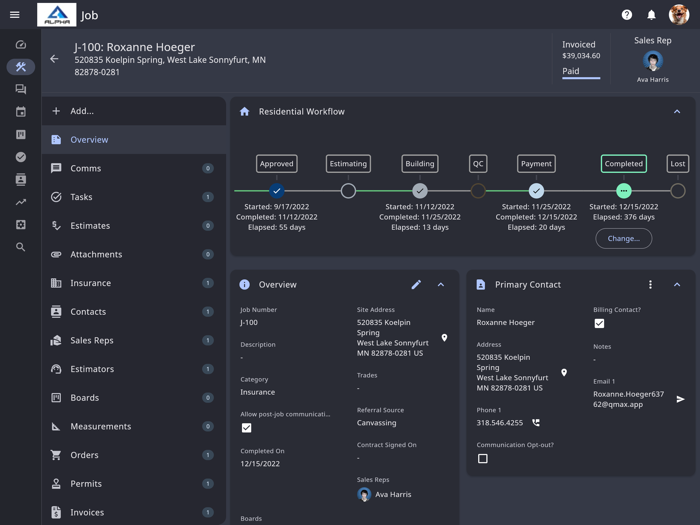Send email using arrow next to Email 1
This screenshot has height=525, width=700.
681,399
